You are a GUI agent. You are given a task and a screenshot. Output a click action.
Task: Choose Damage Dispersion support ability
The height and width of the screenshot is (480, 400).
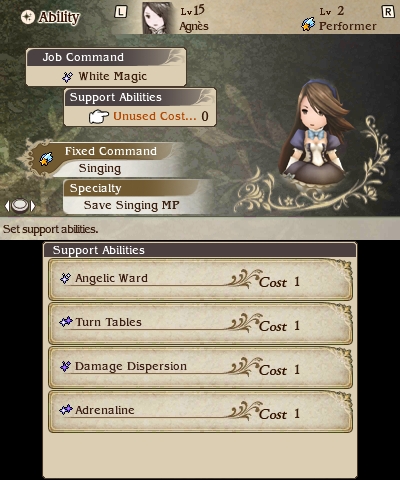(200, 368)
